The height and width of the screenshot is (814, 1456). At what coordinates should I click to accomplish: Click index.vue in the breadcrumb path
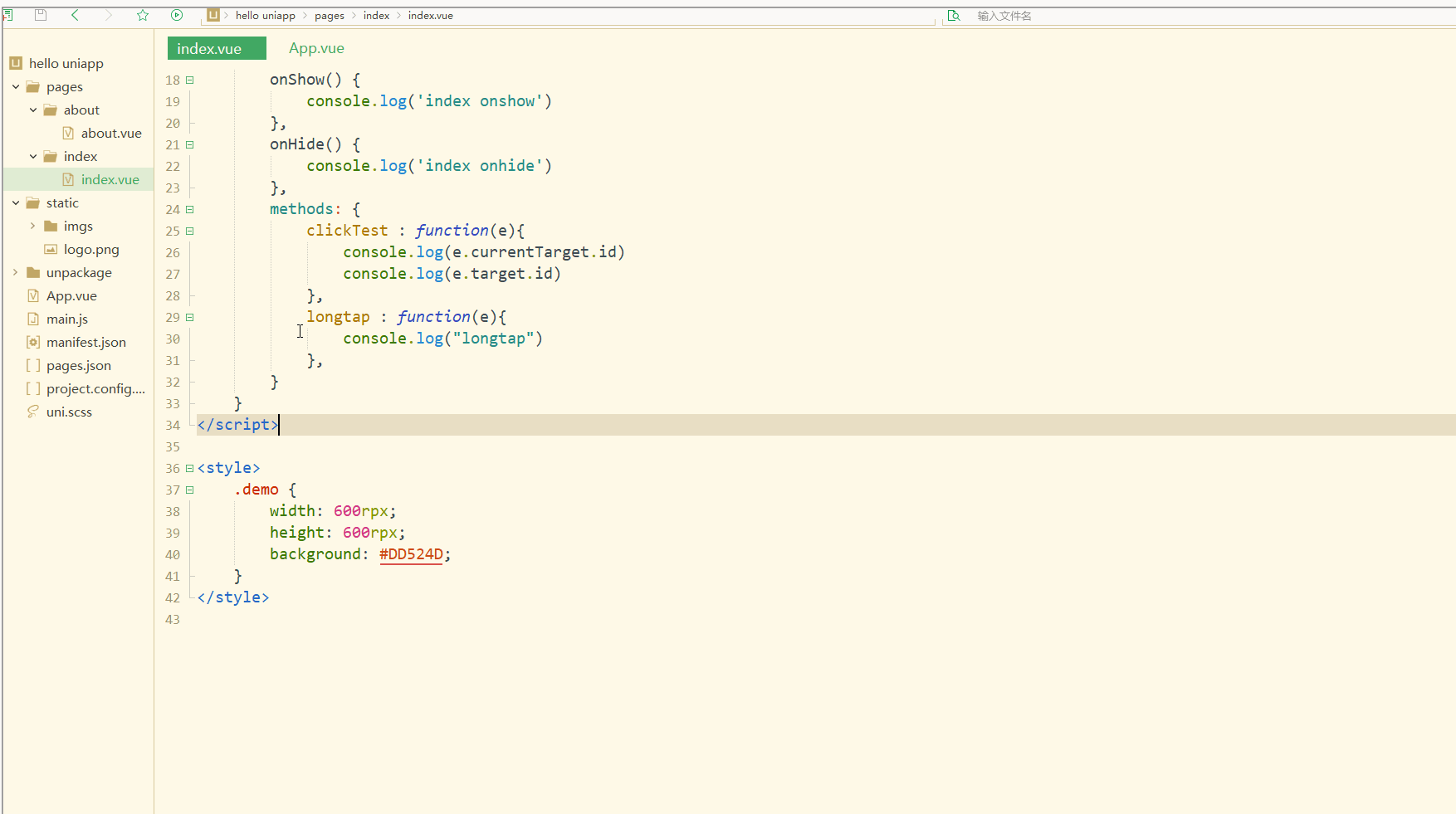(431, 15)
